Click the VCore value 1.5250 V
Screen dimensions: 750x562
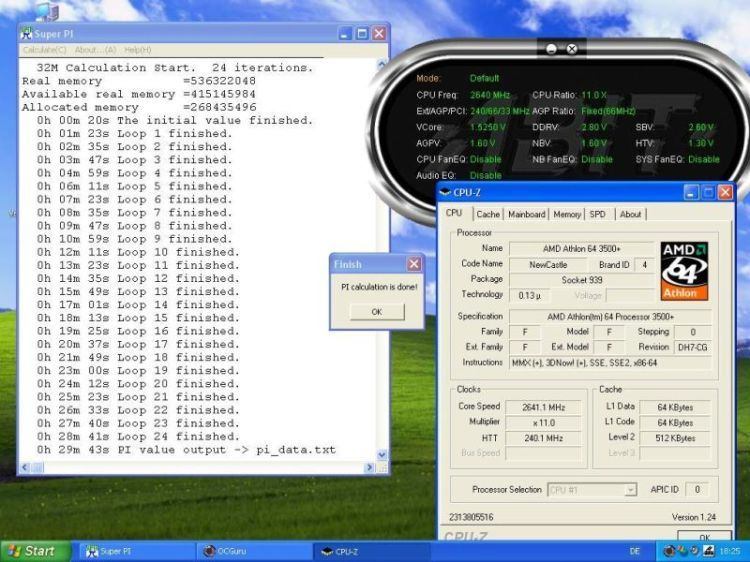click(488, 127)
